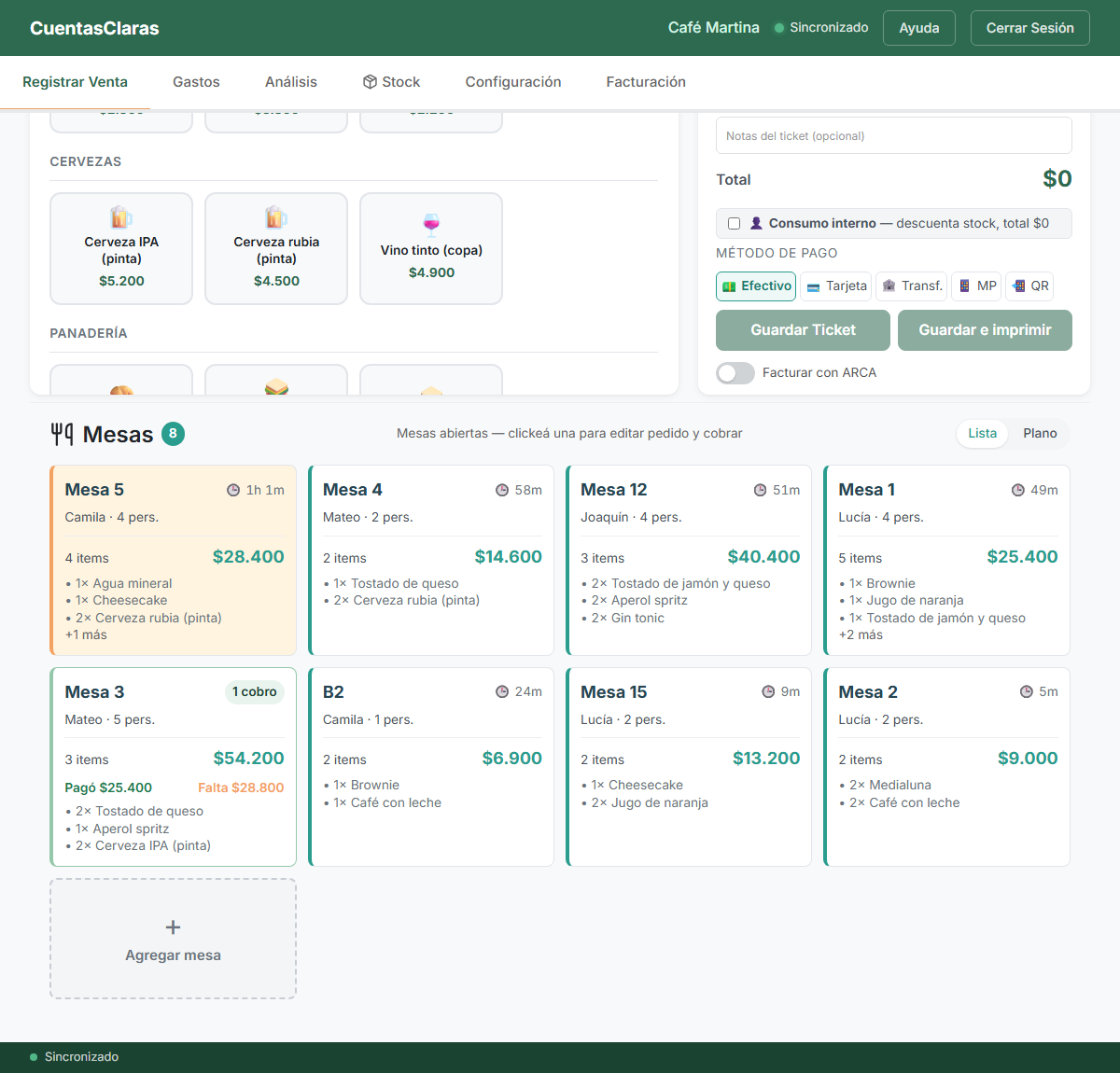Viewport: 1120px width, 1073px height.
Task: Click the wine glass icon on Vino tinto
Action: [x=431, y=225]
